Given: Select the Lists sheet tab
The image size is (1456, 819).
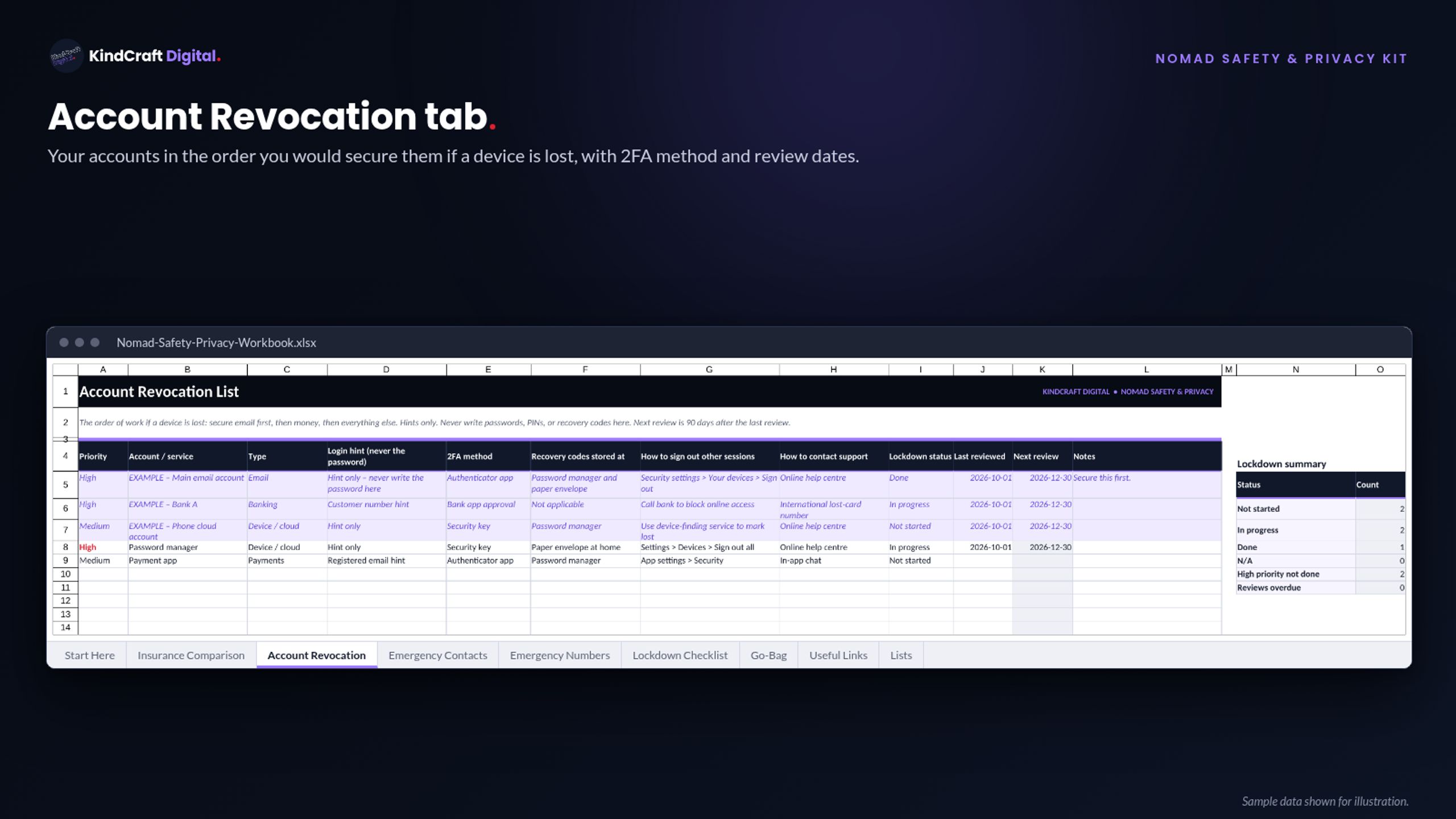Looking at the screenshot, I should click(x=901, y=655).
